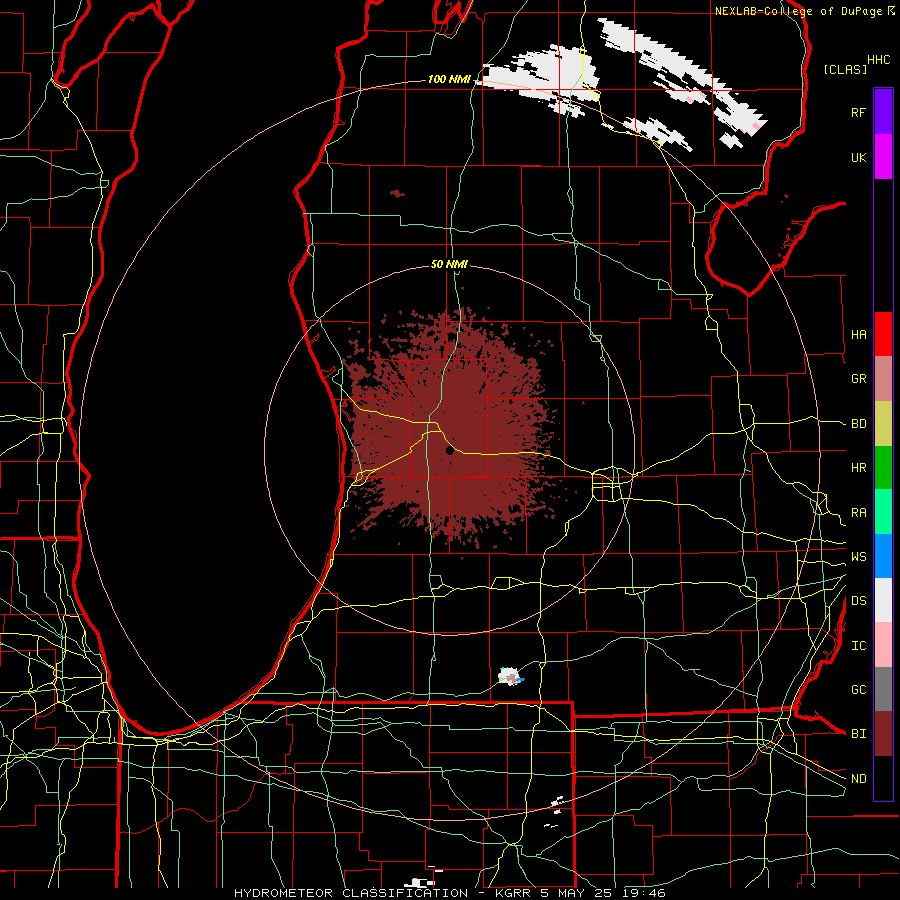Click the HHC product label
The image size is (900, 900).
(878, 60)
